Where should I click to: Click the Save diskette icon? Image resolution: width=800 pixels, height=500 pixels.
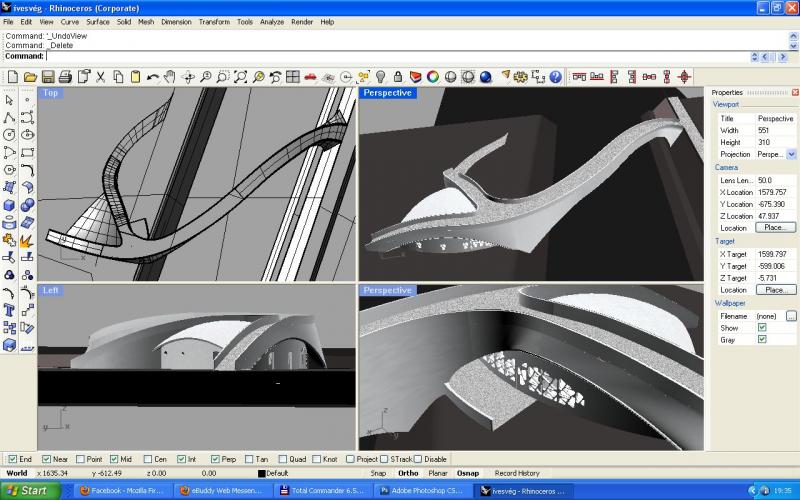[x=47, y=76]
